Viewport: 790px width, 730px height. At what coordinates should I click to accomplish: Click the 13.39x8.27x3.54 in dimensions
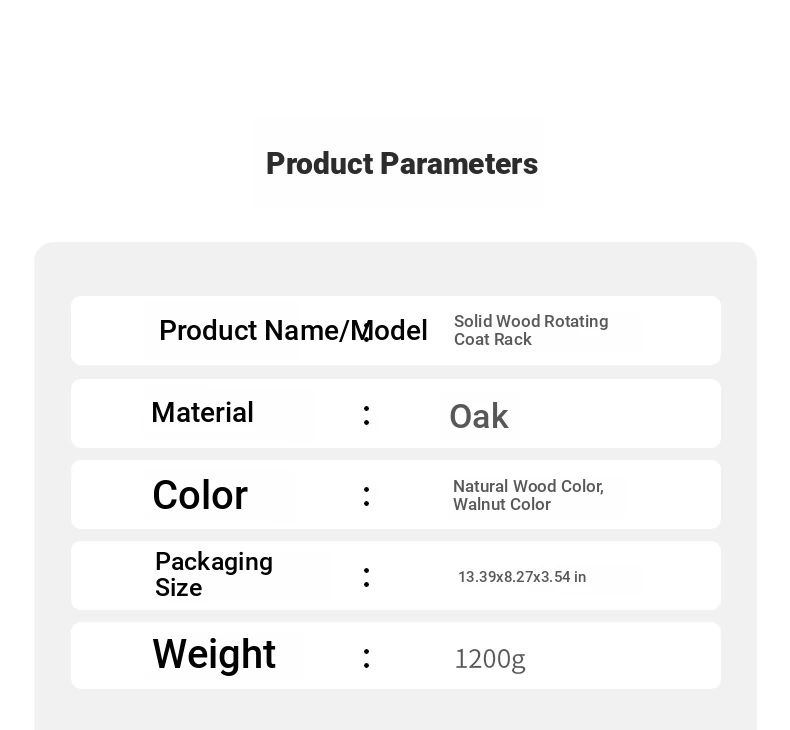point(522,577)
